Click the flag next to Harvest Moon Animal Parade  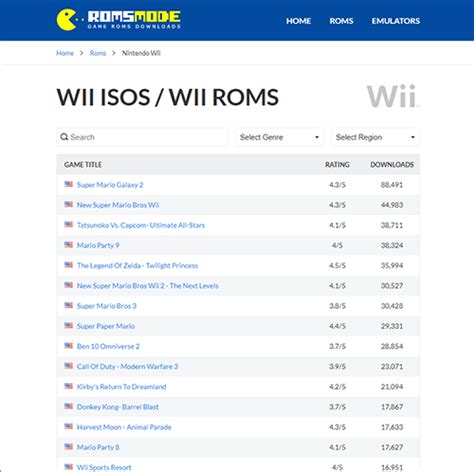click(x=69, y=426)
